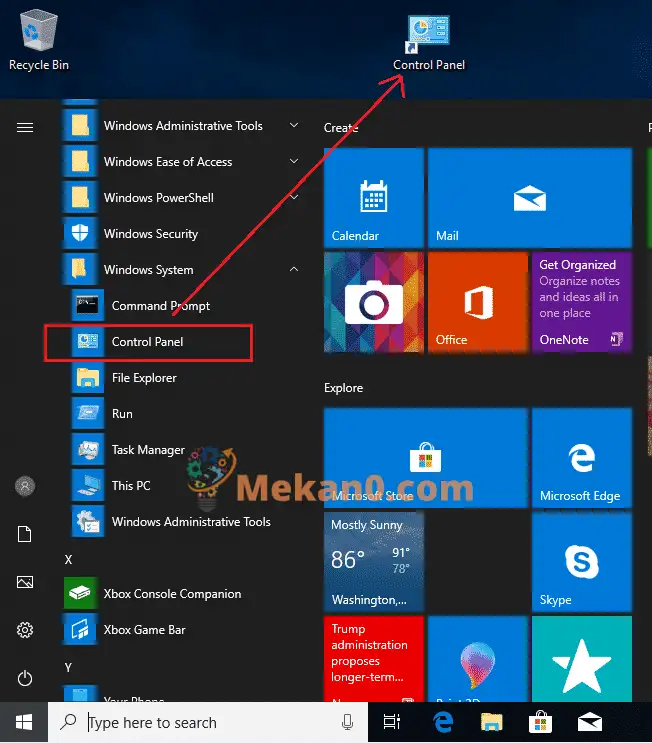The image size is (652, 743).
Task: Open File Explorer from Windows System
Action: coord(185,378)
